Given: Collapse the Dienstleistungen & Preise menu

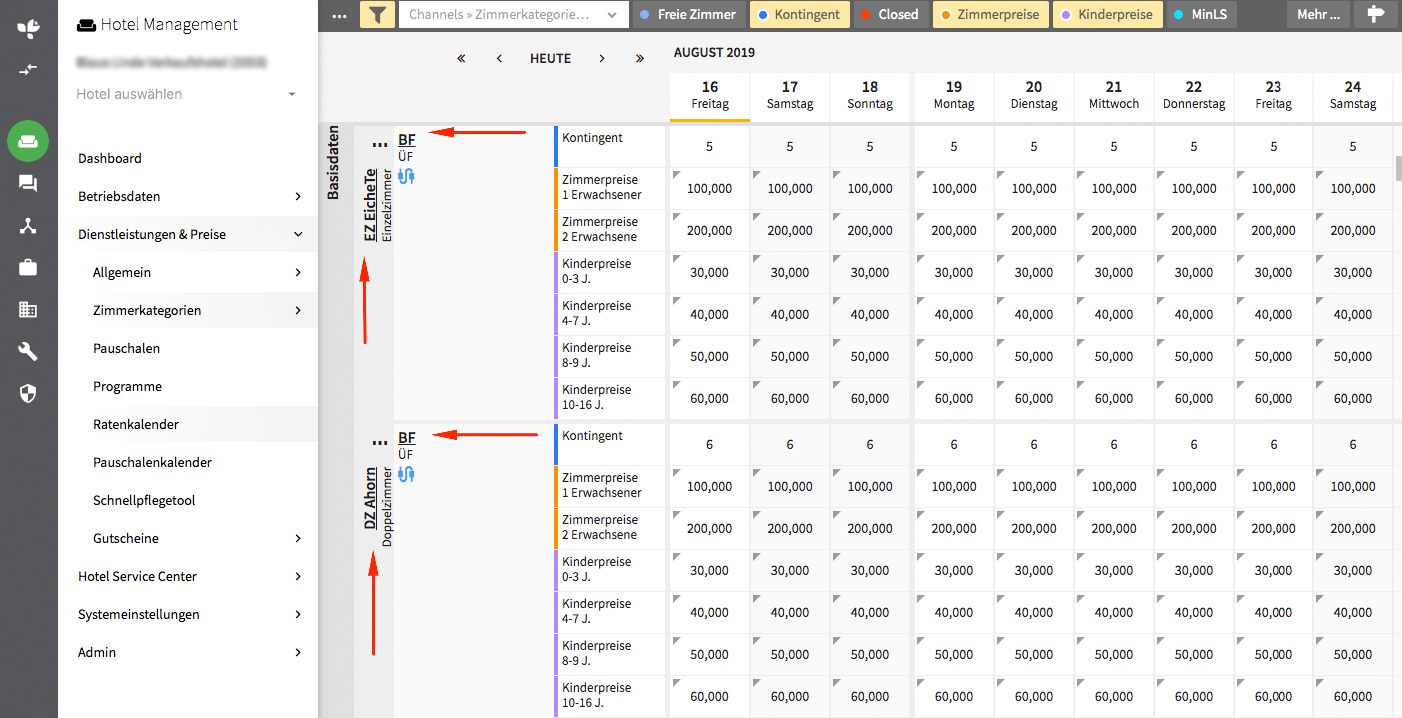Looking at the screenshot, I should coord(188,234).
